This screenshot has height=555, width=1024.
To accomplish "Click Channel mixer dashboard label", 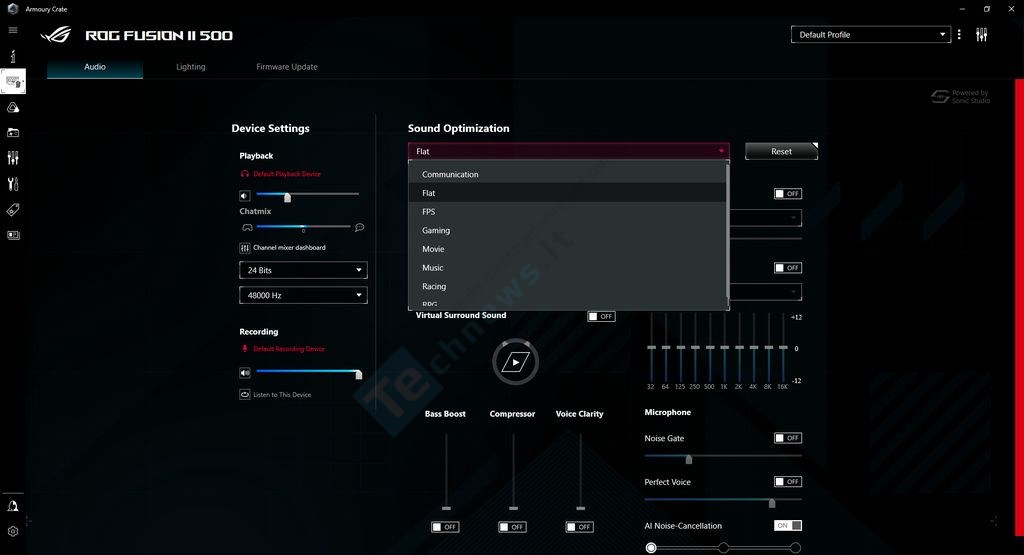I will [x=289, y=247].
